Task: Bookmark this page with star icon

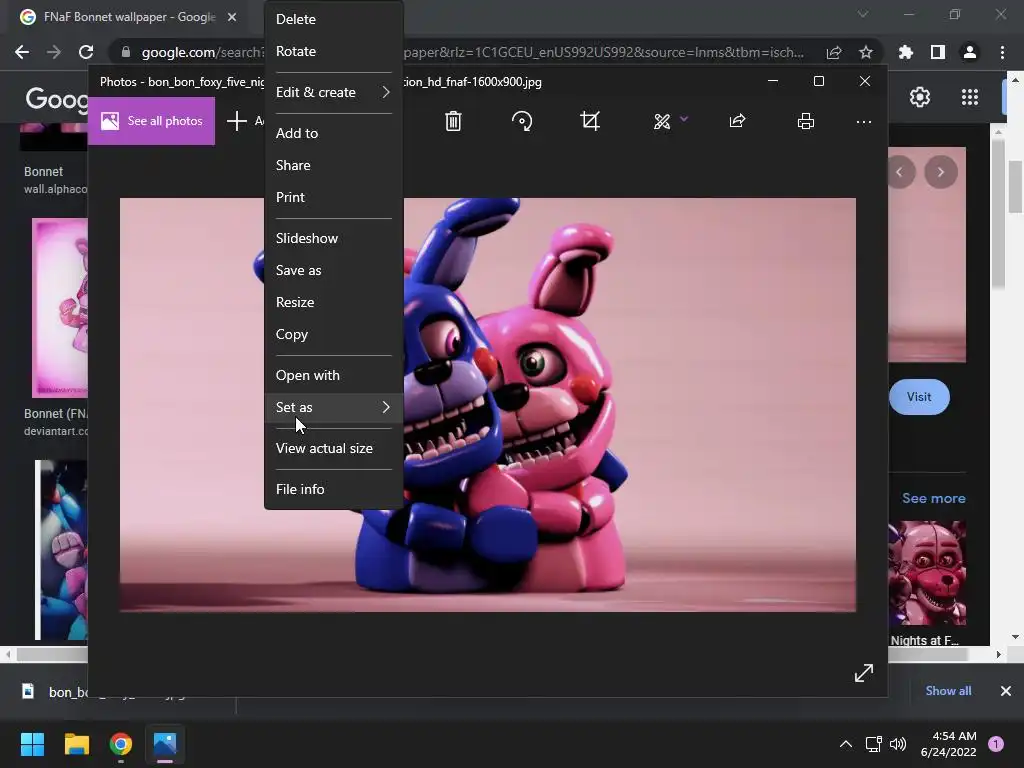Action: pyautogui.click(x=865, y=52)
